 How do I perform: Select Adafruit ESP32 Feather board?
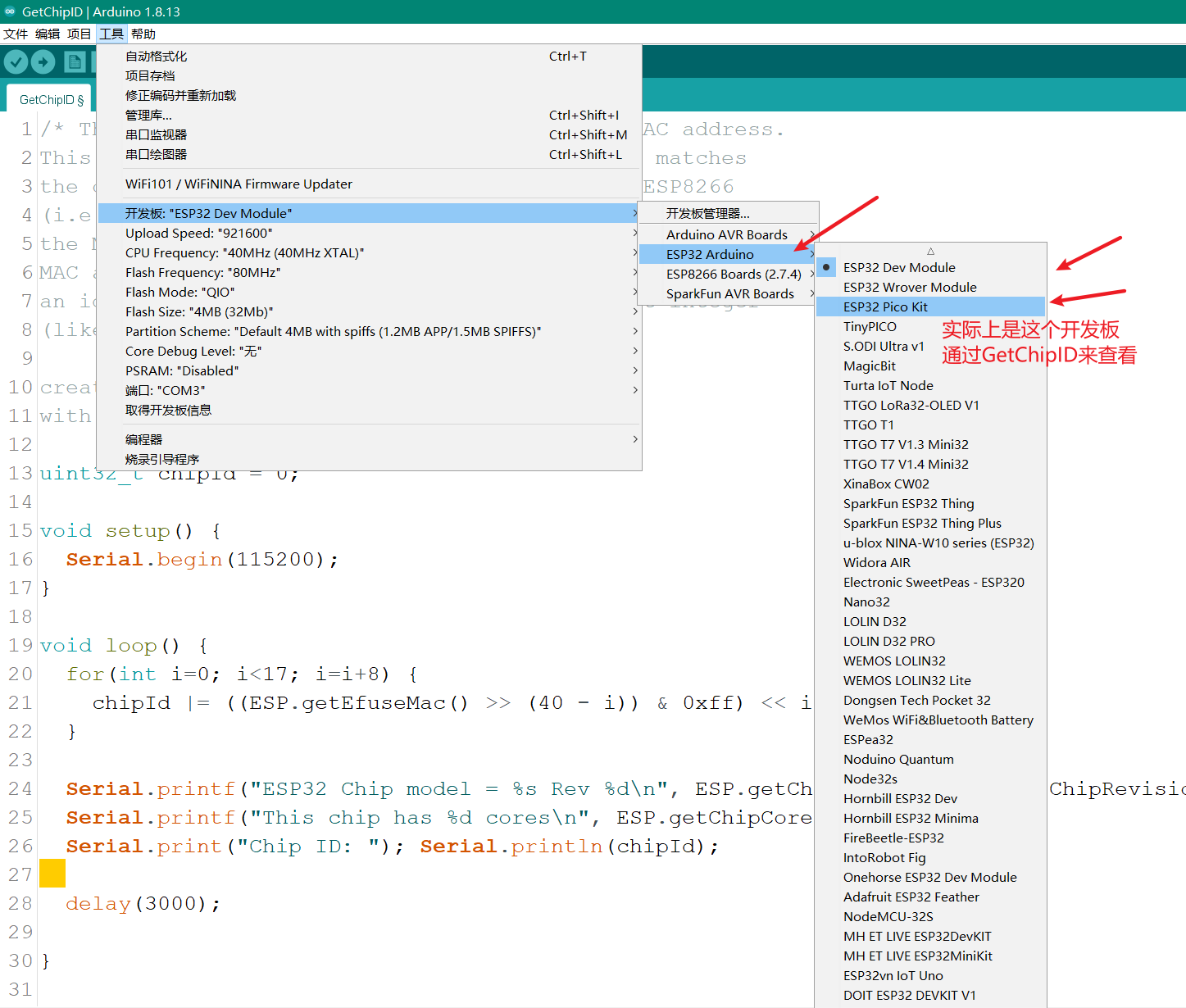click(930, 897)
